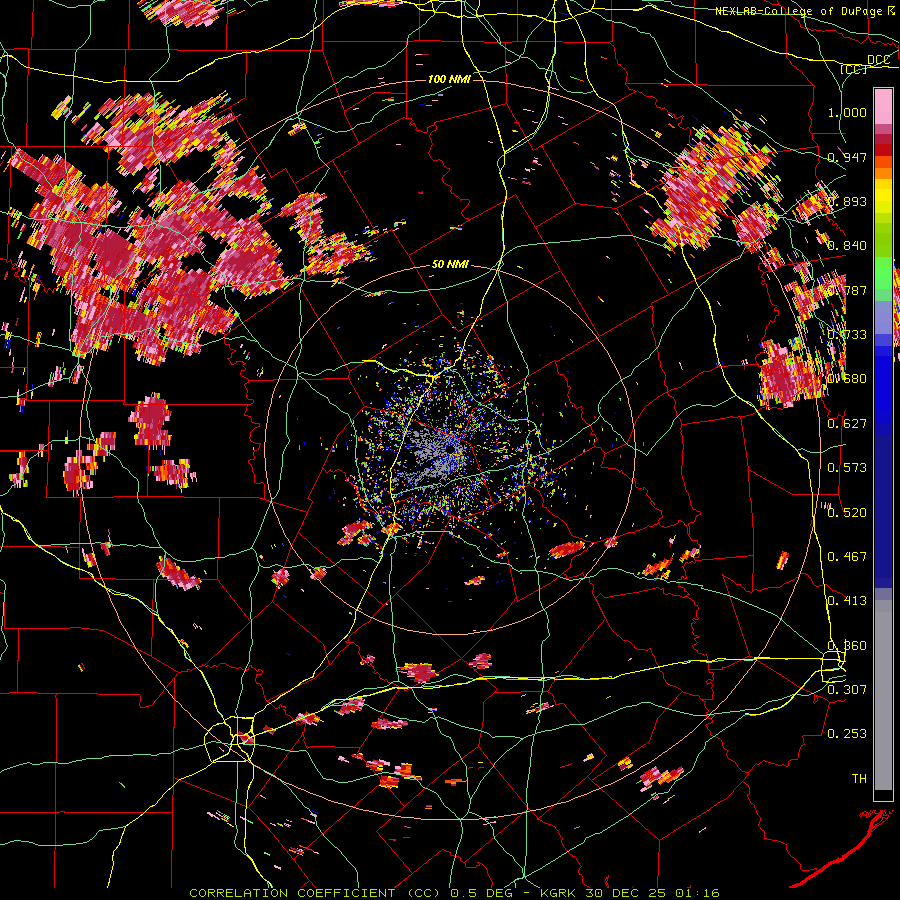
Task: Click the 0.680 scale value
Action: 847,379
